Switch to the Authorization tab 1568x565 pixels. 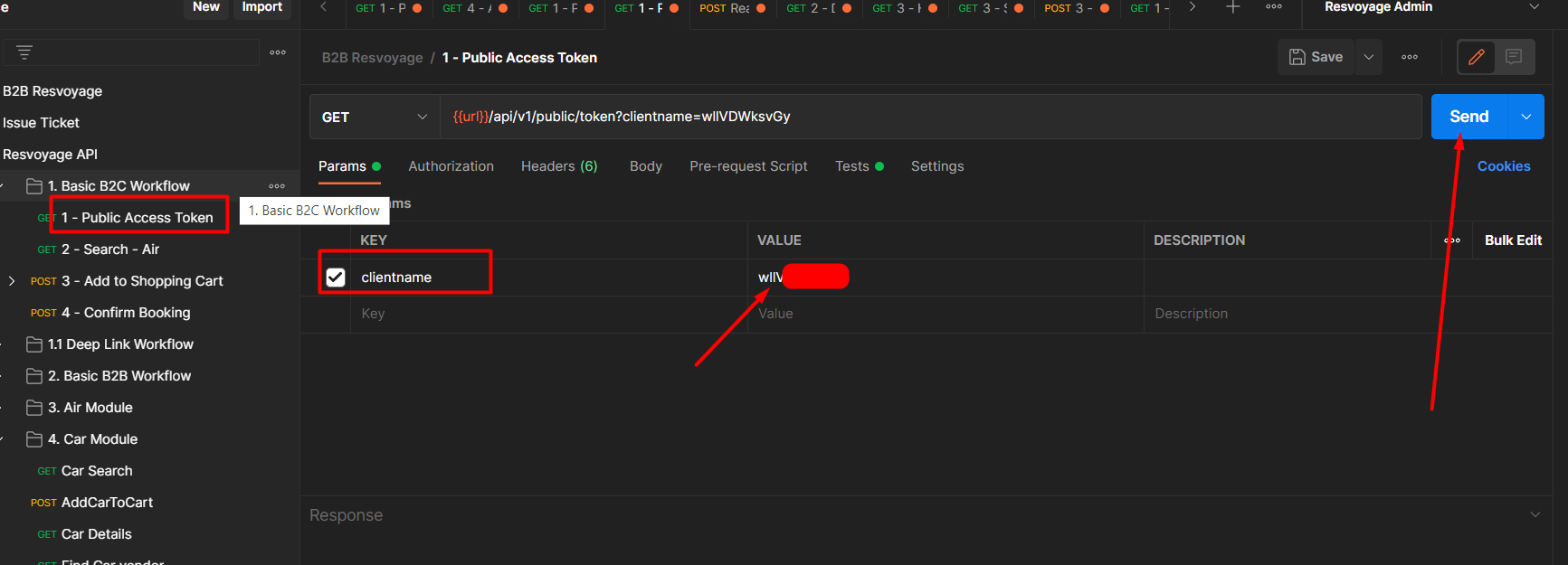point(451,166)
